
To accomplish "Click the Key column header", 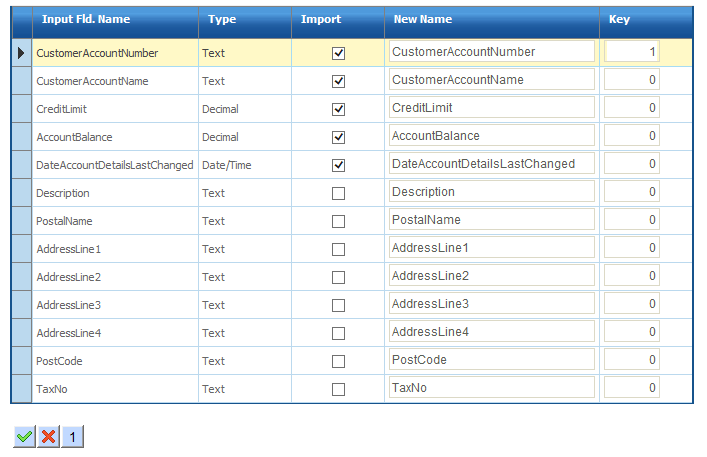I will pos(619,20).
